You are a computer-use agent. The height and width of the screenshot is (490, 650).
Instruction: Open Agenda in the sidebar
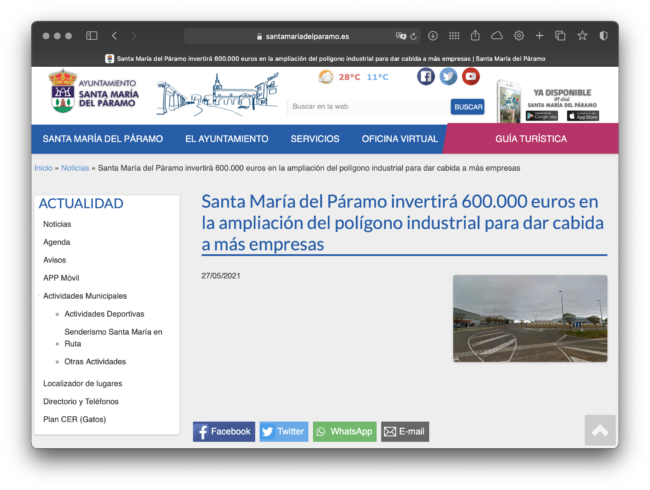point(57,242)
